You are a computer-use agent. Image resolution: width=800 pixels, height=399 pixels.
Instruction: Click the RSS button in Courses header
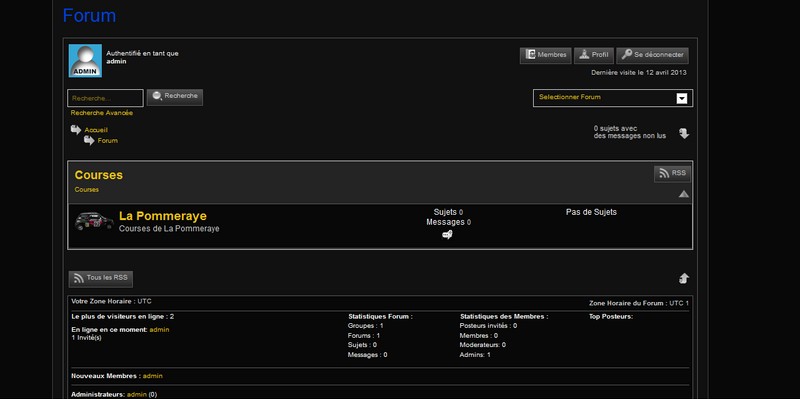[672, 173]
